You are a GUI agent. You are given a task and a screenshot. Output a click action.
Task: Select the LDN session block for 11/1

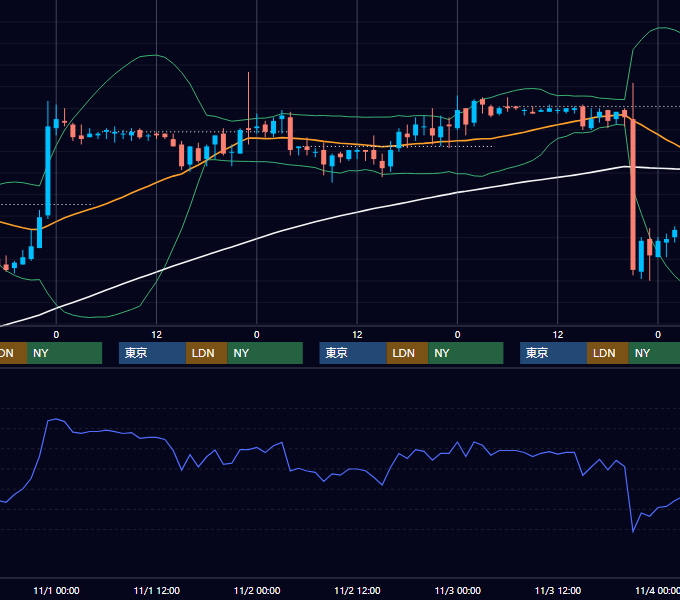click(x=206, y=353)
